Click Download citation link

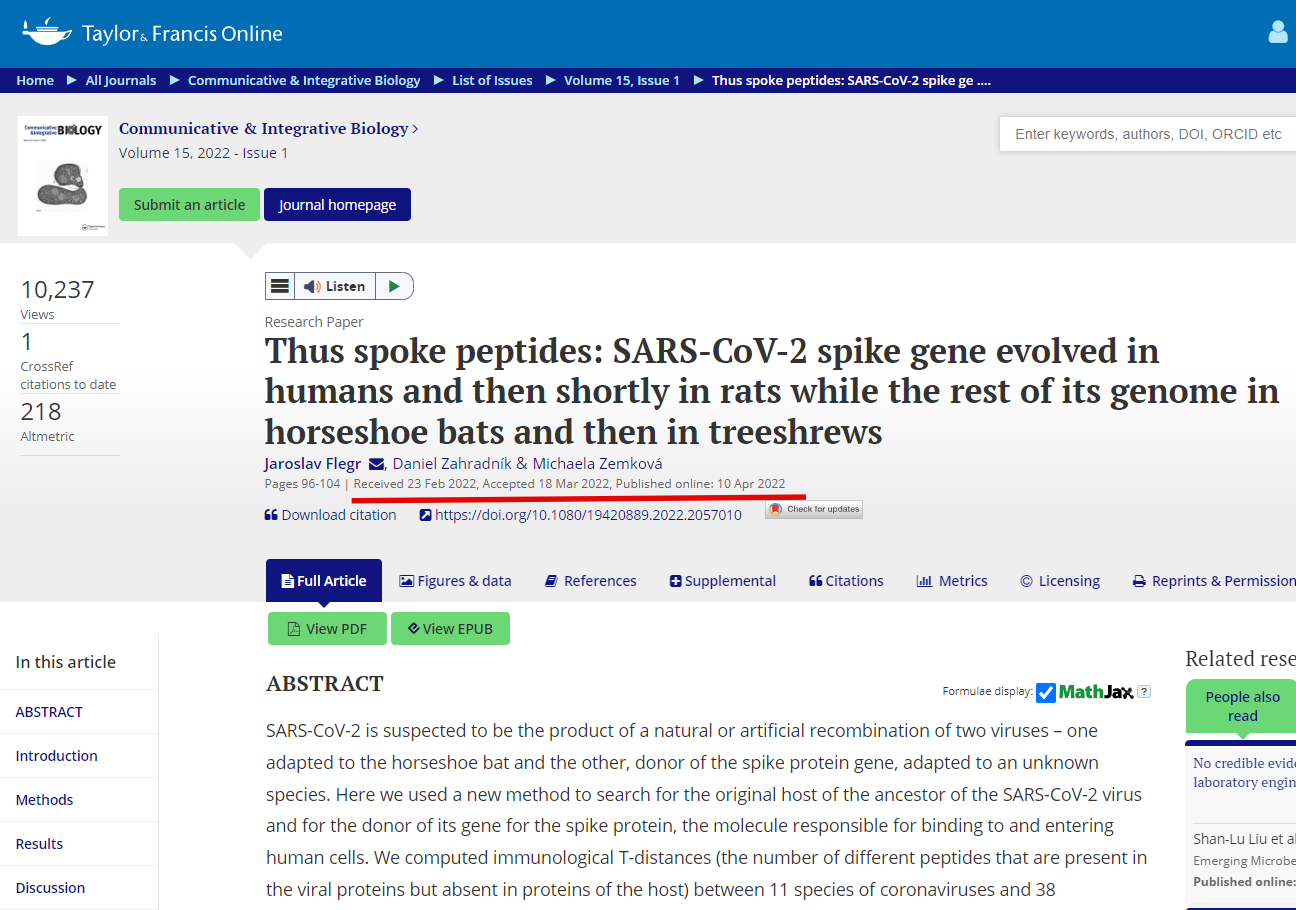330,514
